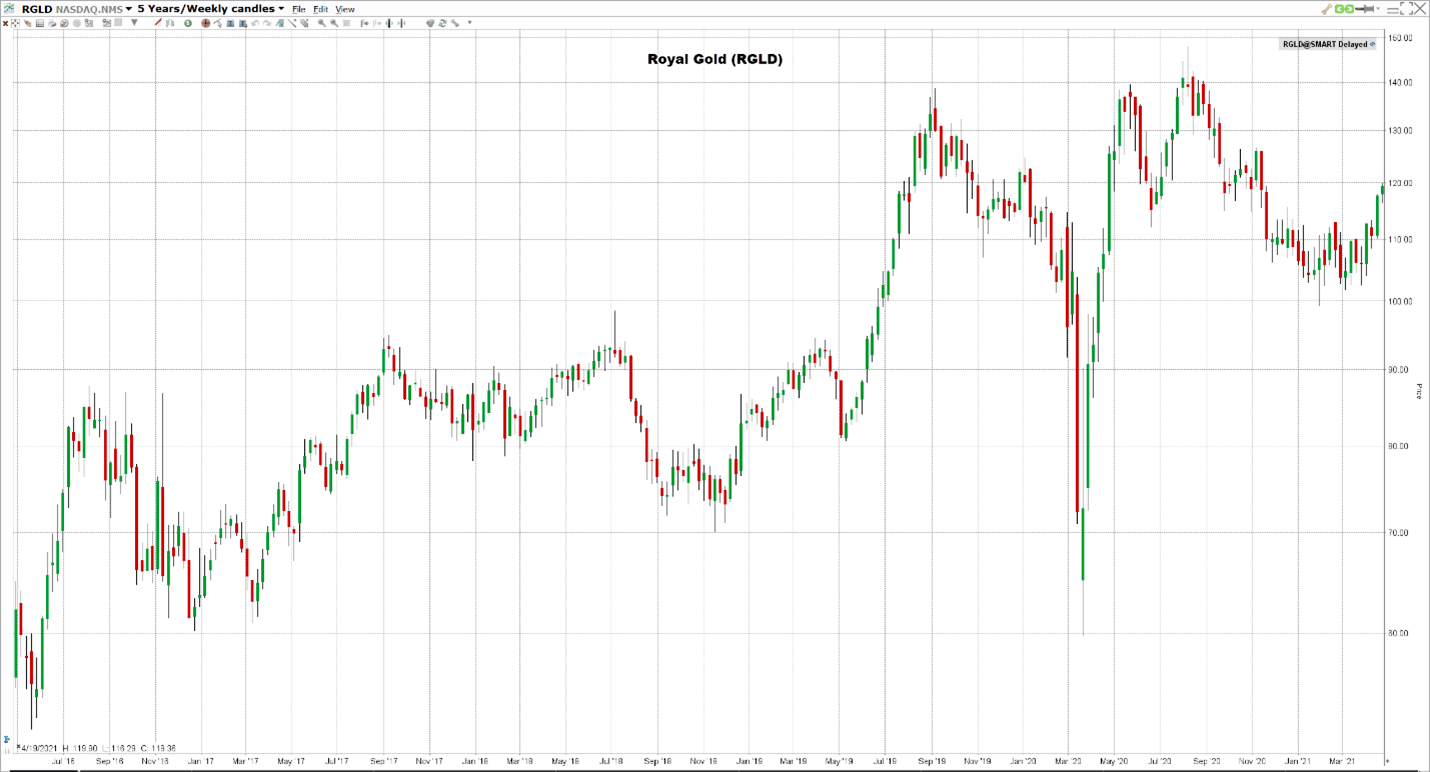Click the refresh arrows icon in toolbar
The width and height of the screenshot is (1430, 772).
click(443, 23)
